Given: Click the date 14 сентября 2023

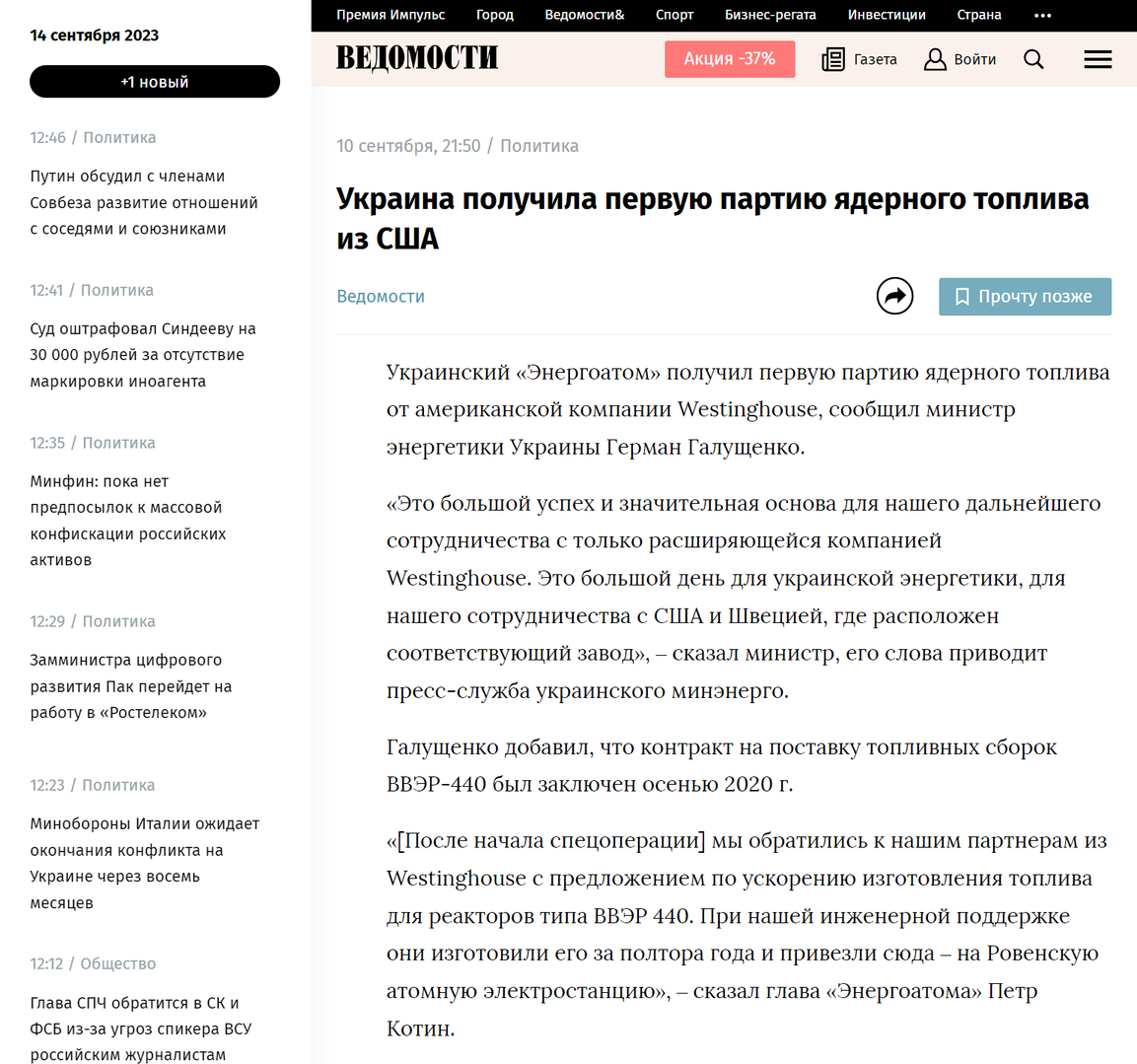Looking at the screenshot, I should coord(95,35).
